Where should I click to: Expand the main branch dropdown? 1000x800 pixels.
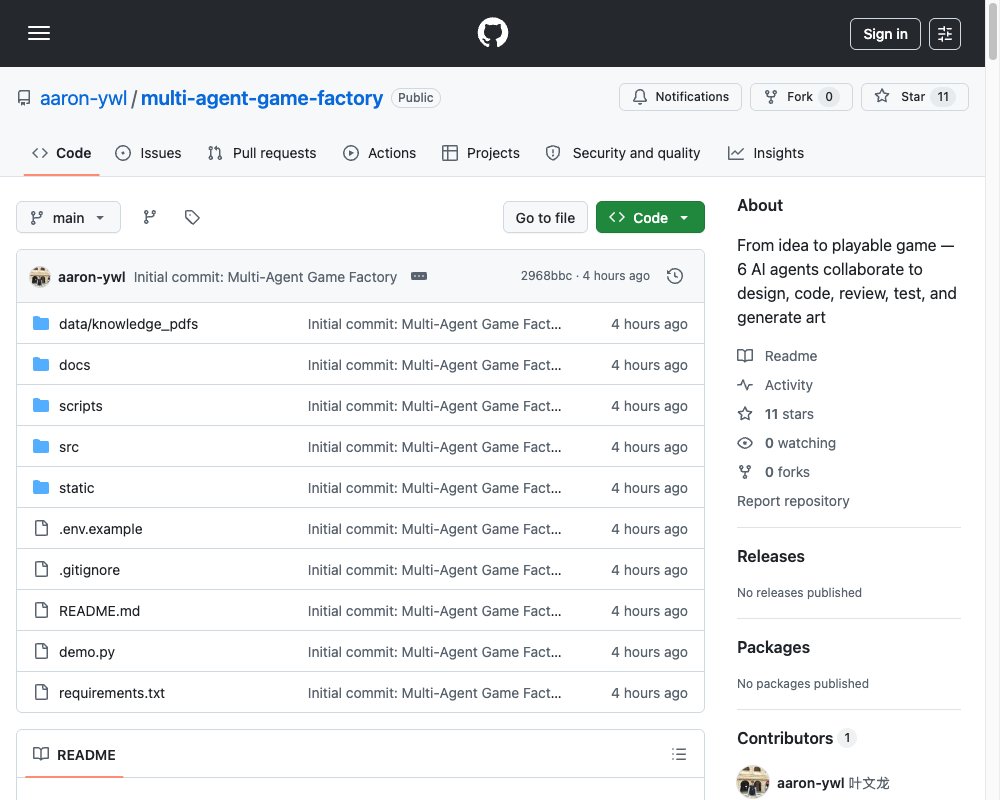click(68, 218)
